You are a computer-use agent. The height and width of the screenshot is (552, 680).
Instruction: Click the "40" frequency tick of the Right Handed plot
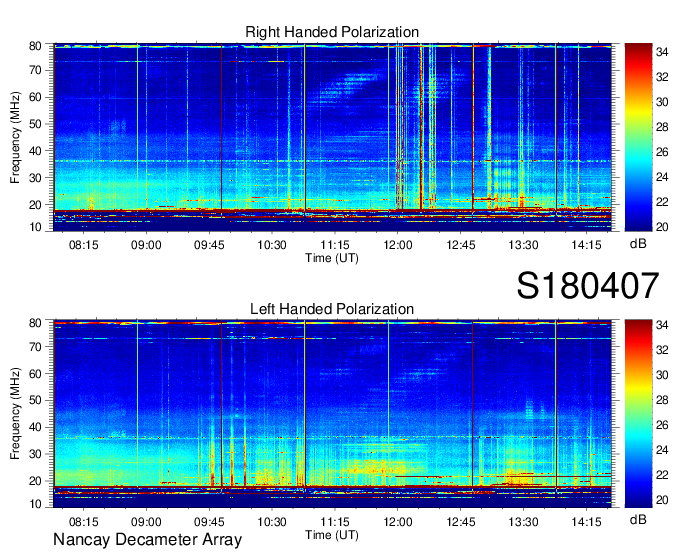tap(35, 151)
